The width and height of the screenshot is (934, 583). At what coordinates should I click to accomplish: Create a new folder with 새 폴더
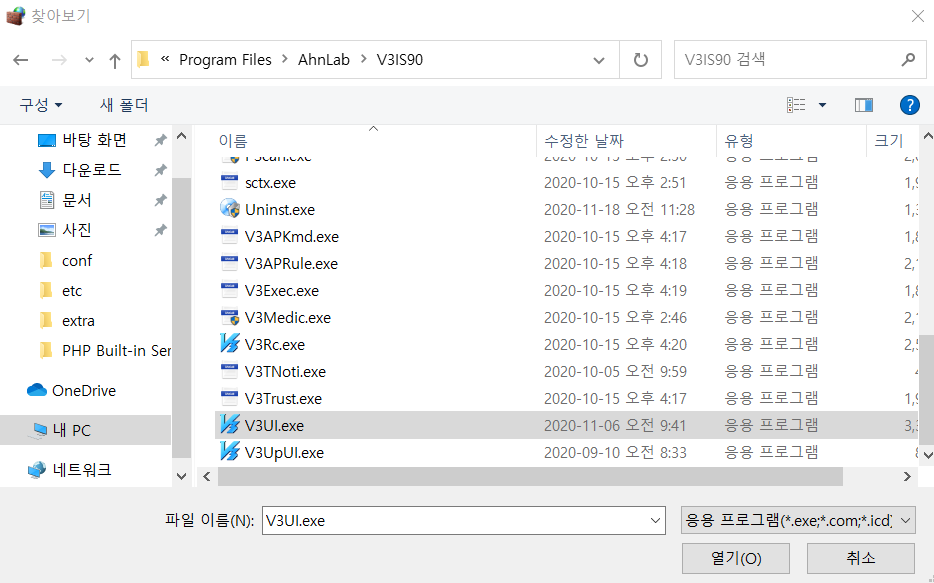coord(124,105)
